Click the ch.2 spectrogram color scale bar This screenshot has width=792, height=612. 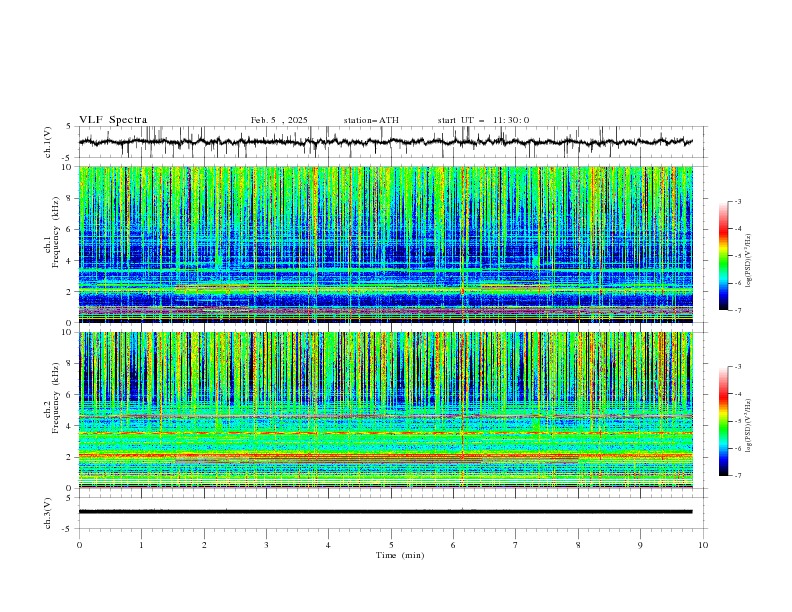[723, 421]
